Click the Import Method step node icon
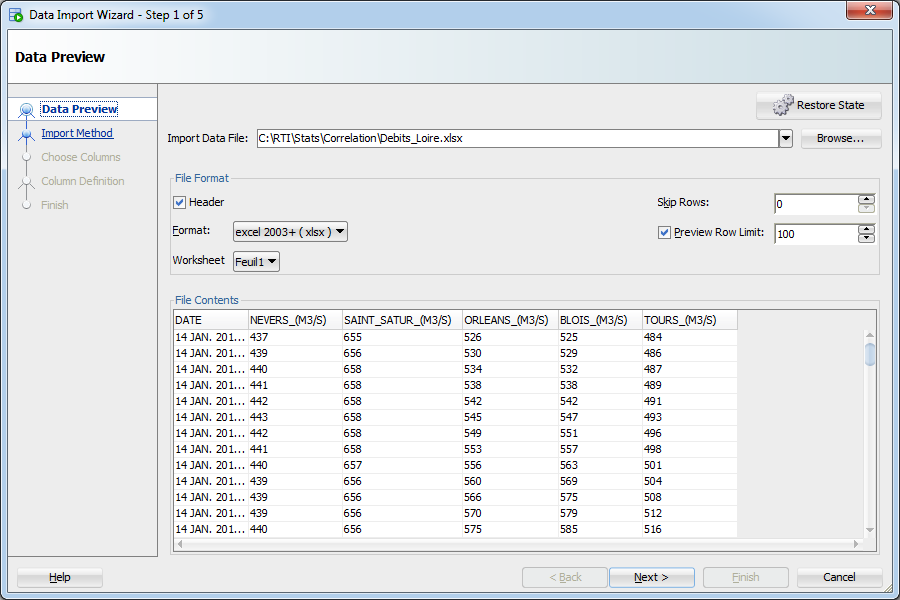This screenshot has width=900, height=600. point(26,134)
